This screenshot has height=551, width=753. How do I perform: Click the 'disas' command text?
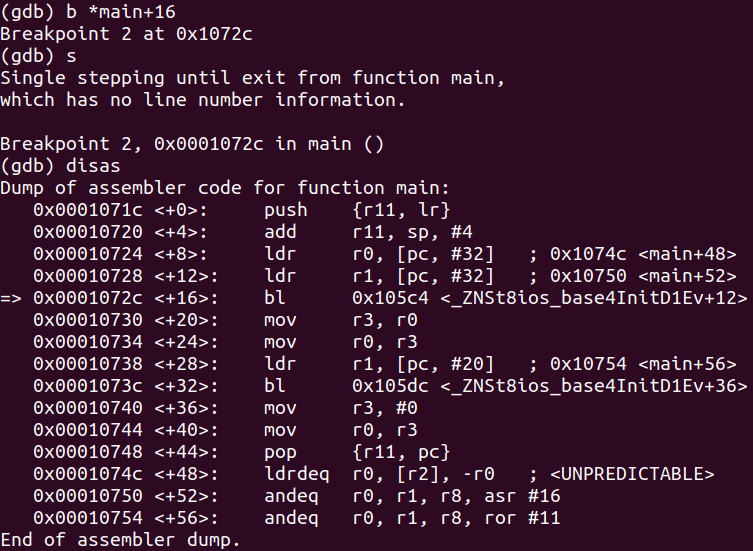pyautogui.click(x=93, y=166)
